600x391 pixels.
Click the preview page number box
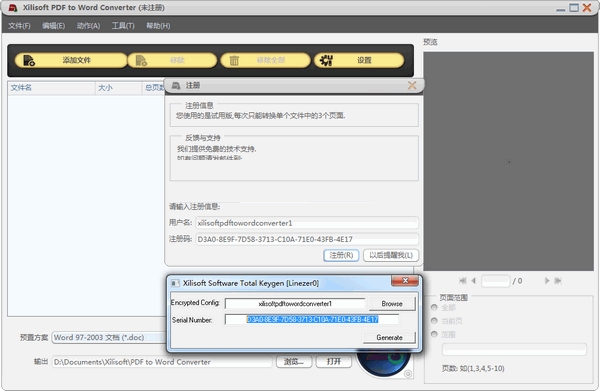point(496,281)
